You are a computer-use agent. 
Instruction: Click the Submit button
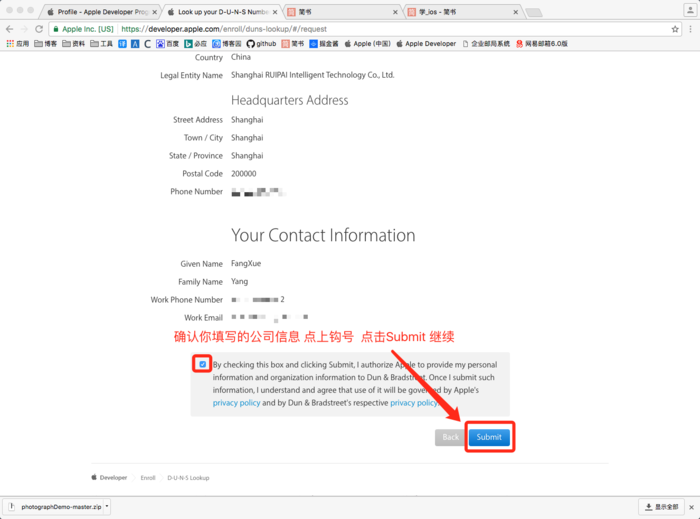tap(489, 437)
